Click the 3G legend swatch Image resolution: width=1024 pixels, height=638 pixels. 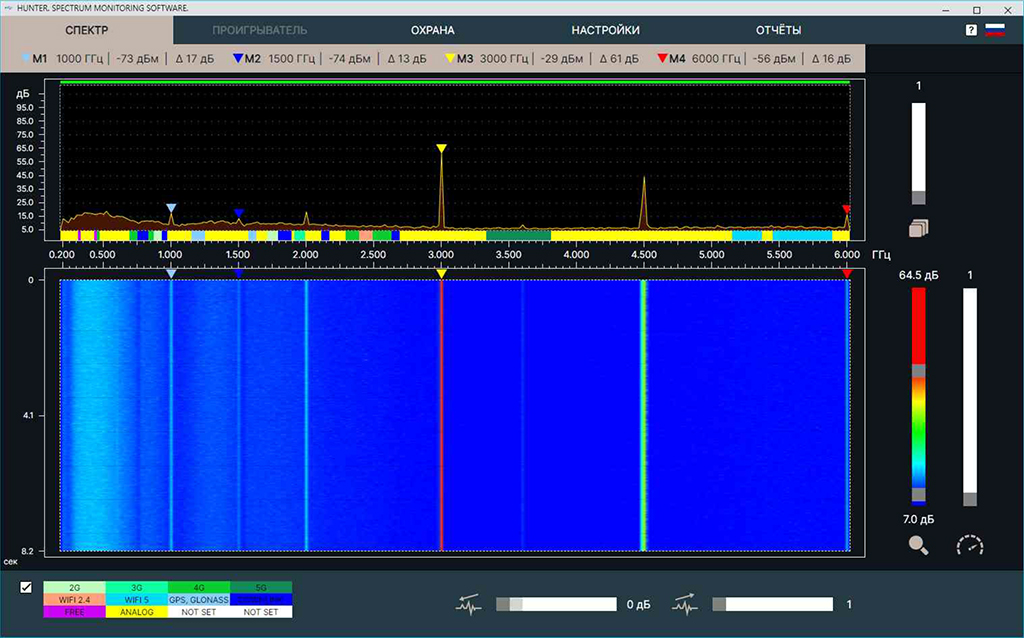coord(136,588)
